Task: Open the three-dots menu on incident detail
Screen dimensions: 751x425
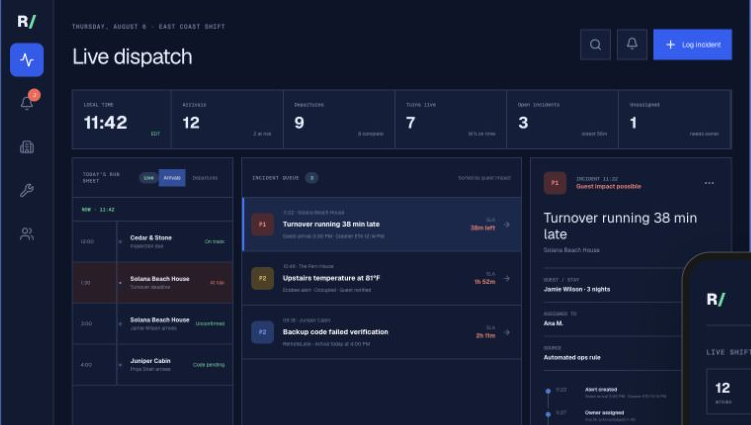Action: click(709, 183)
